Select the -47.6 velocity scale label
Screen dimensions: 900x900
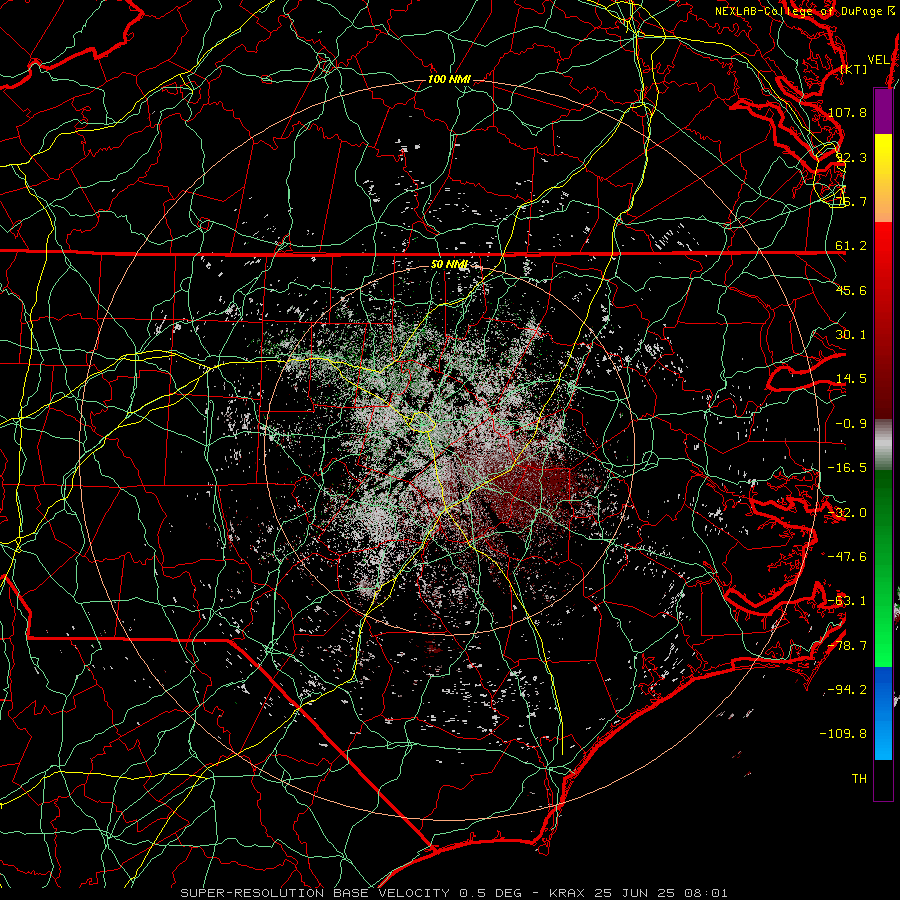point(847,557)
